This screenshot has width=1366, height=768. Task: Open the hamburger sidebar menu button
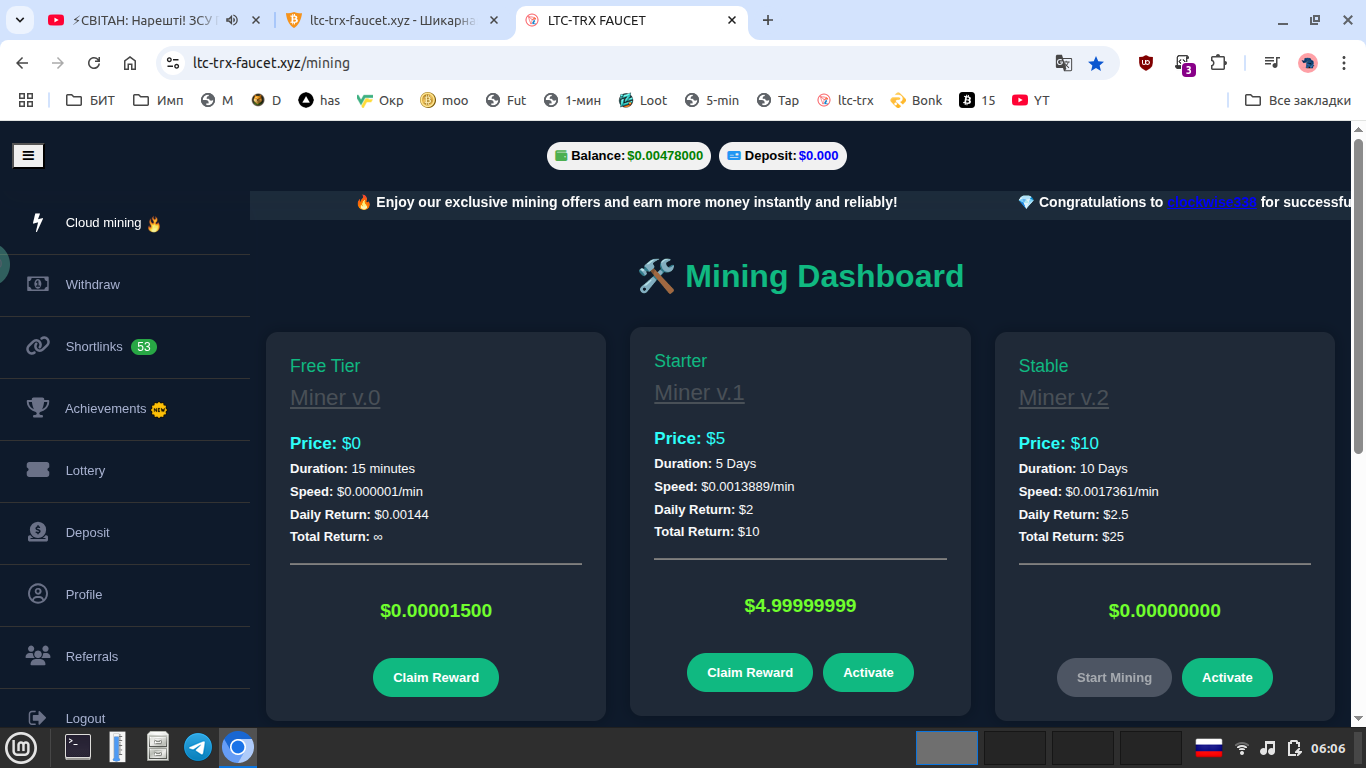coord(28,155)
